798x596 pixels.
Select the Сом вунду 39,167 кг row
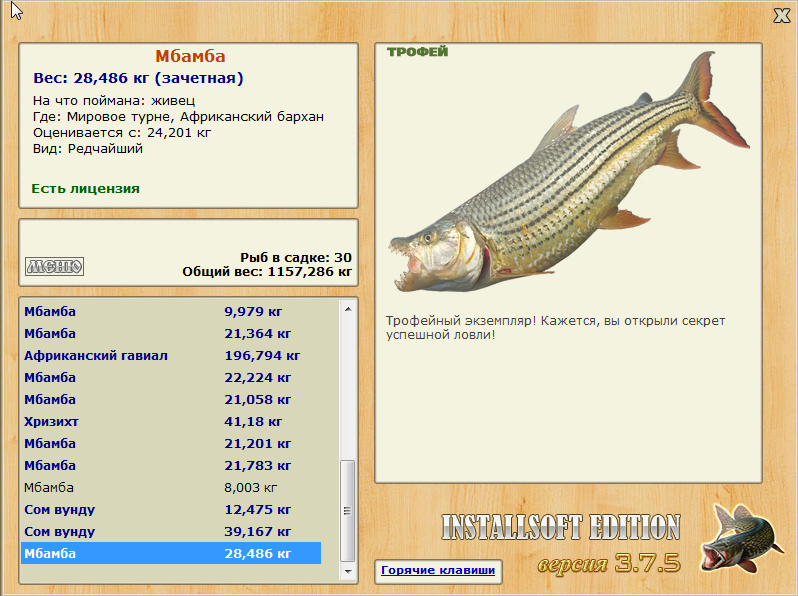click(171, 531)
